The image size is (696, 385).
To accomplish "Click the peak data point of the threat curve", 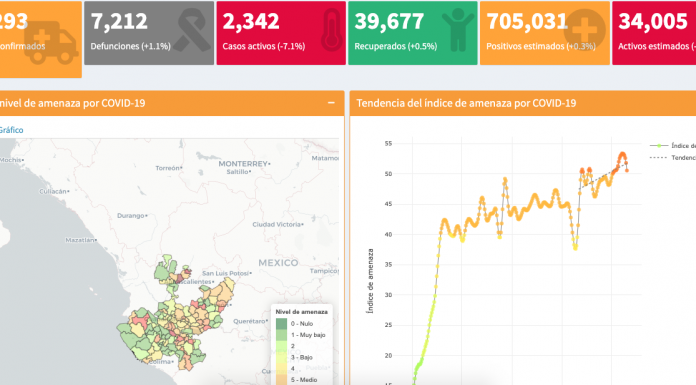I will [x=622, y=154].
